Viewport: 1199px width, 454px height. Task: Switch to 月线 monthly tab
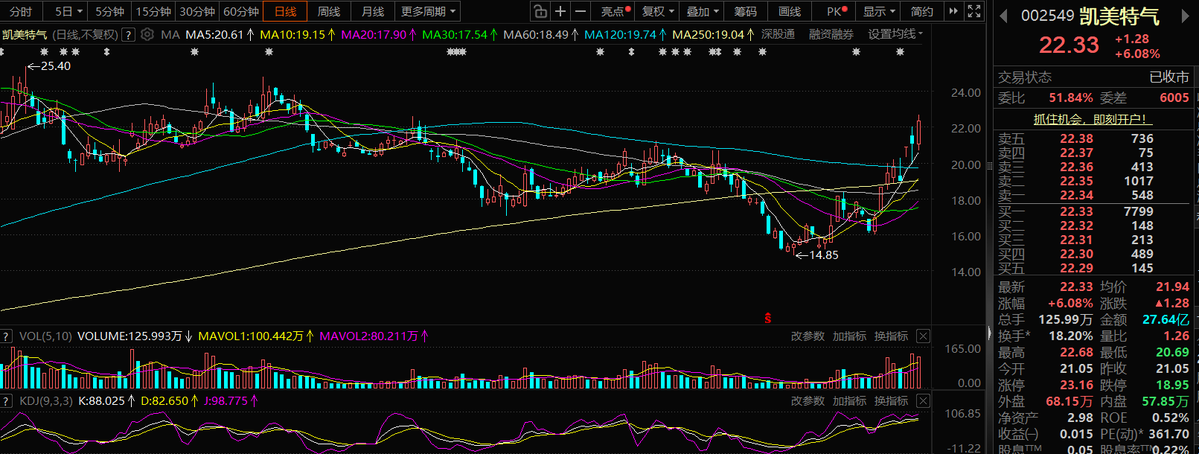[x=372, y=11]
